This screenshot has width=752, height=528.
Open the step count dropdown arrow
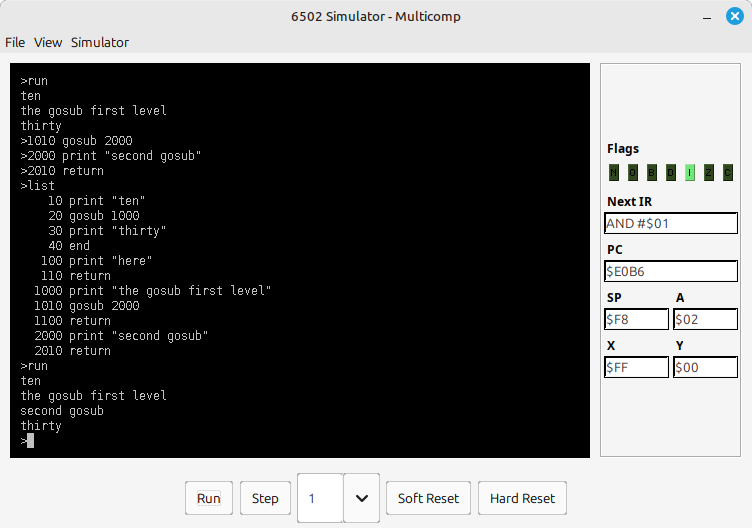coord(361,498)
